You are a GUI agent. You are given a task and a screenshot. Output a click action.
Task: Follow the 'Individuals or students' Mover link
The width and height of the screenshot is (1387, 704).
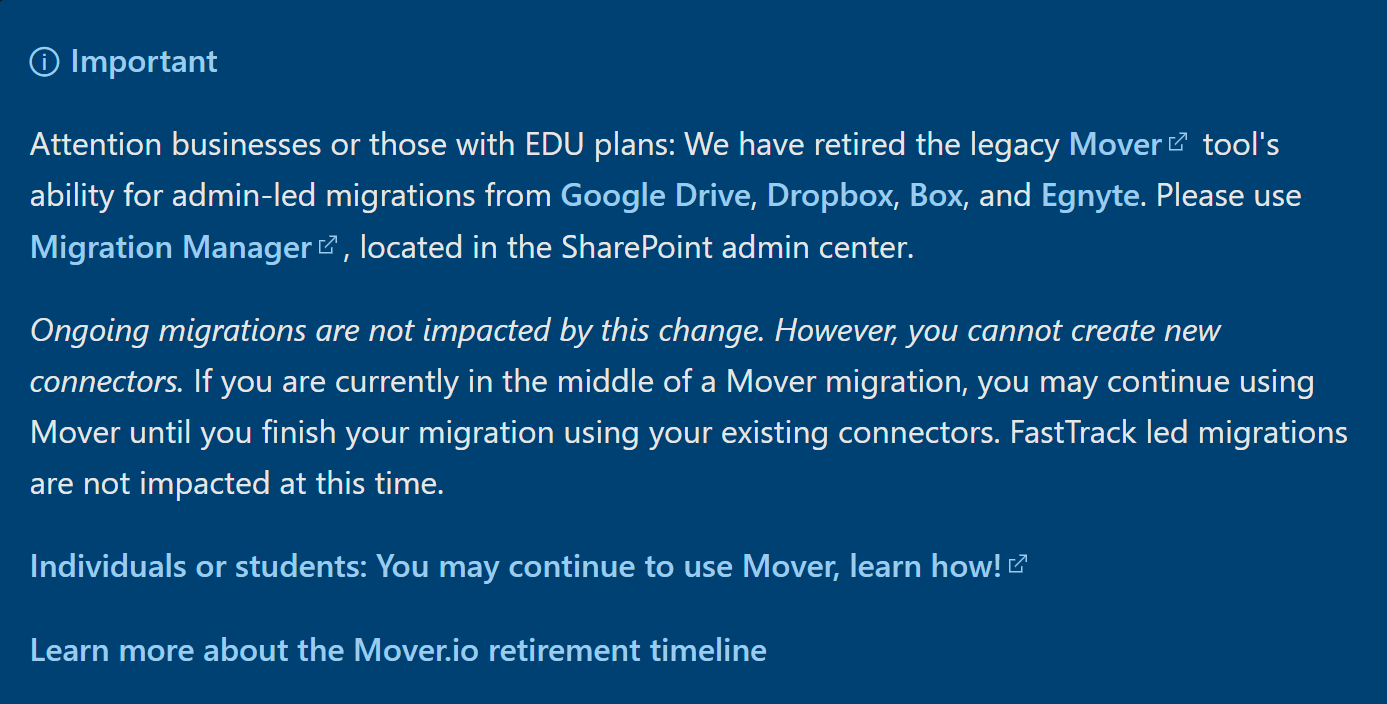point(515,567)
